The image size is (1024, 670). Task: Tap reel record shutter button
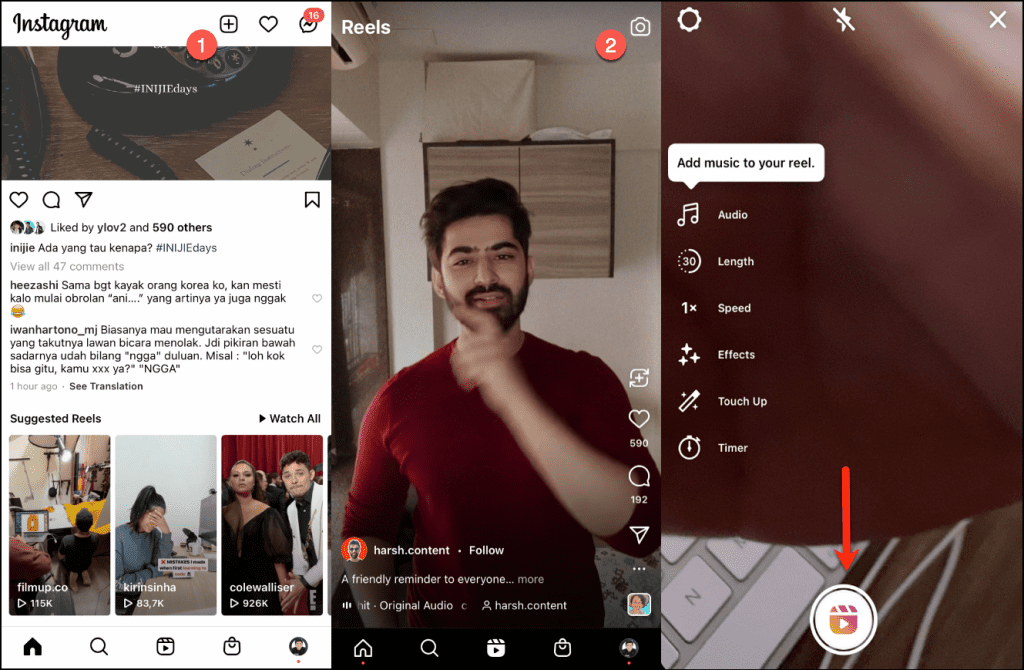coord(843,619)
